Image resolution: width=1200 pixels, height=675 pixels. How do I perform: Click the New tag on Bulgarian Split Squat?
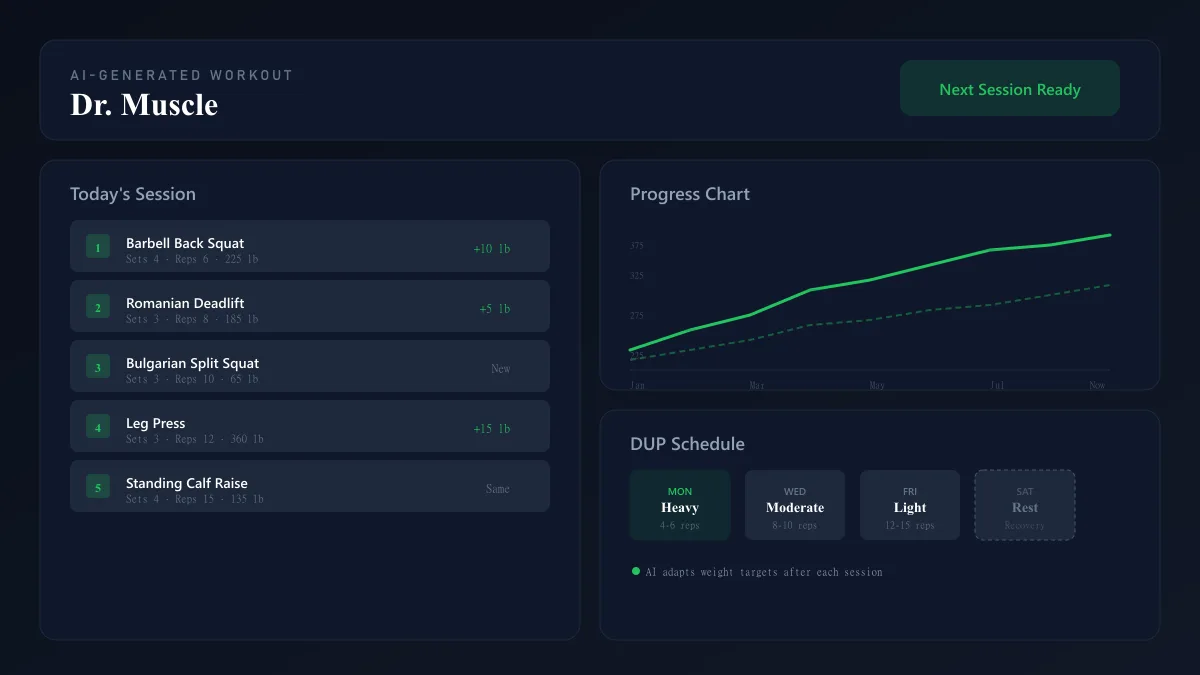tap(501, 369)
